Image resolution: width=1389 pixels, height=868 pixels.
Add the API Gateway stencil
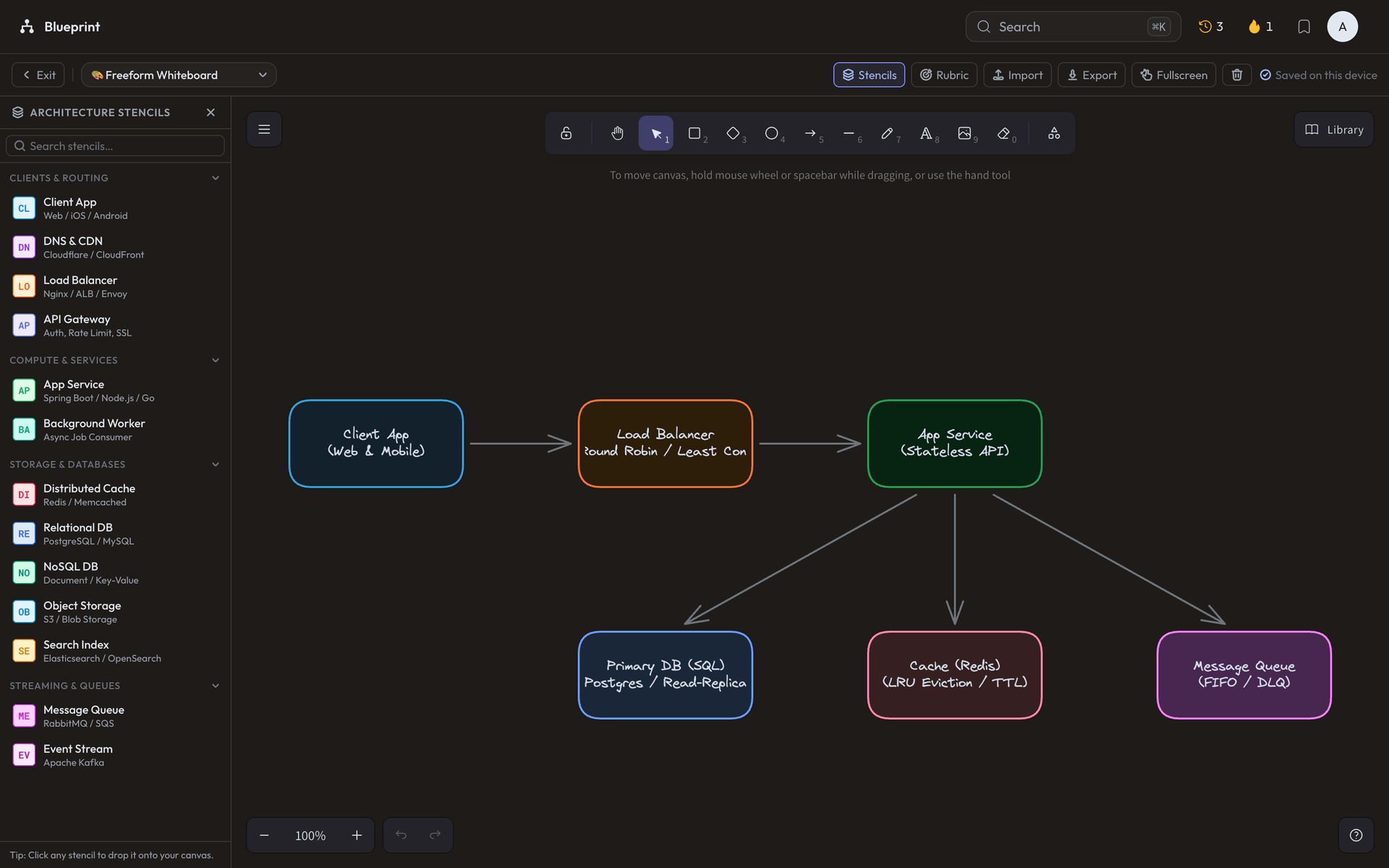(x=115, y=325)
